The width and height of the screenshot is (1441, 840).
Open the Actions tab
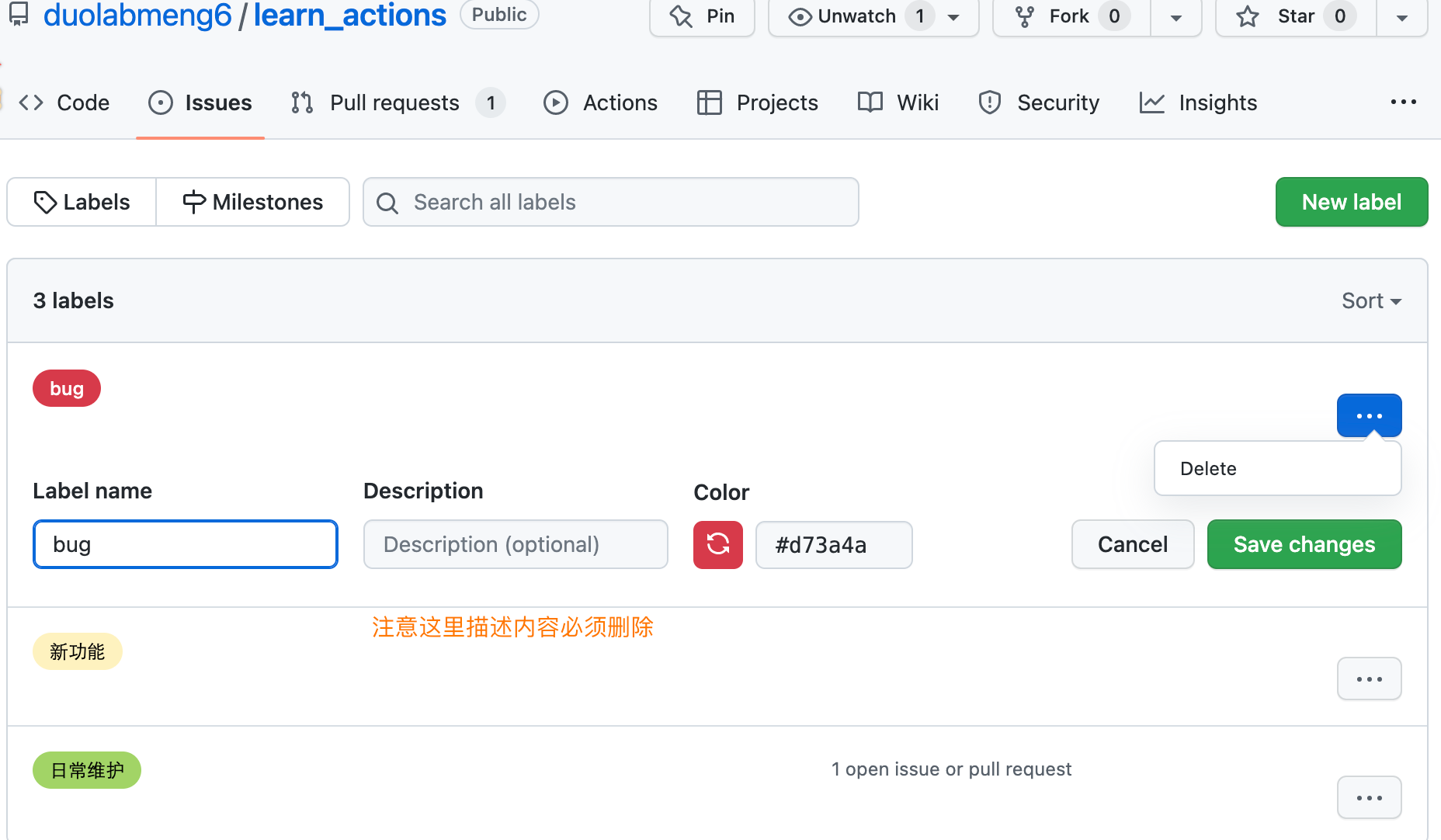(600, 102)
